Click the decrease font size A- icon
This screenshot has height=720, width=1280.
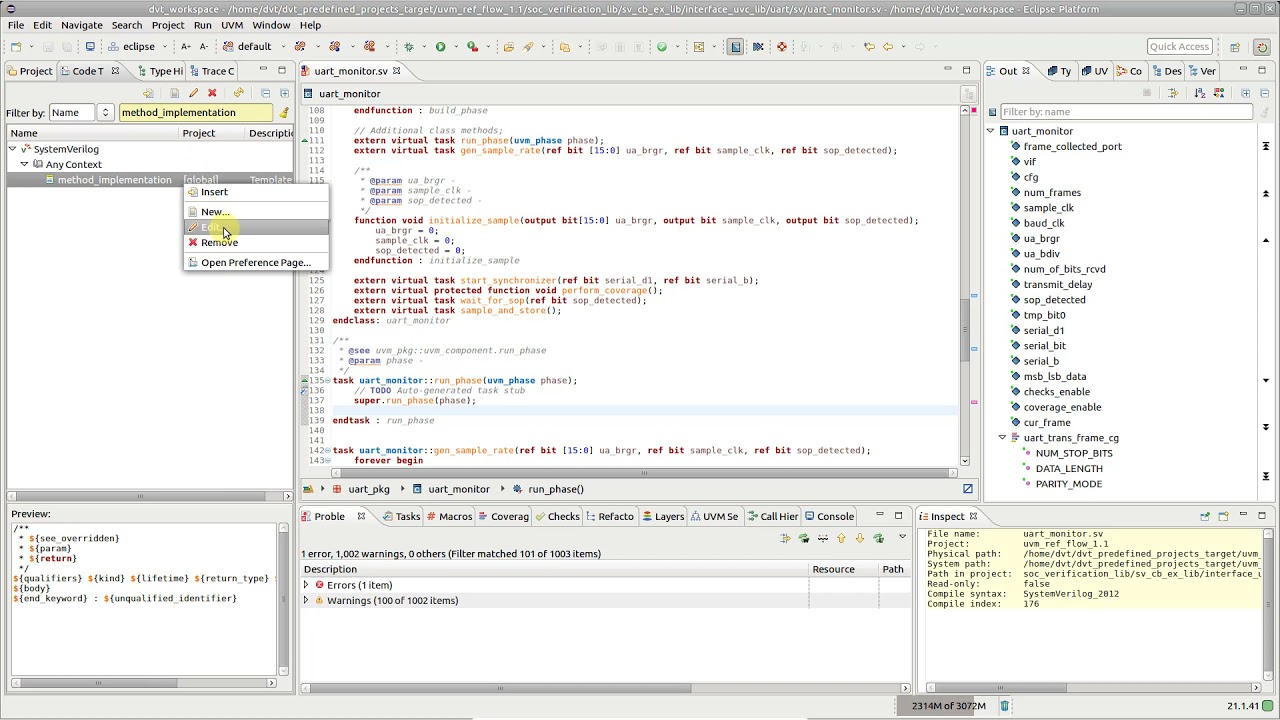[203, 46]
